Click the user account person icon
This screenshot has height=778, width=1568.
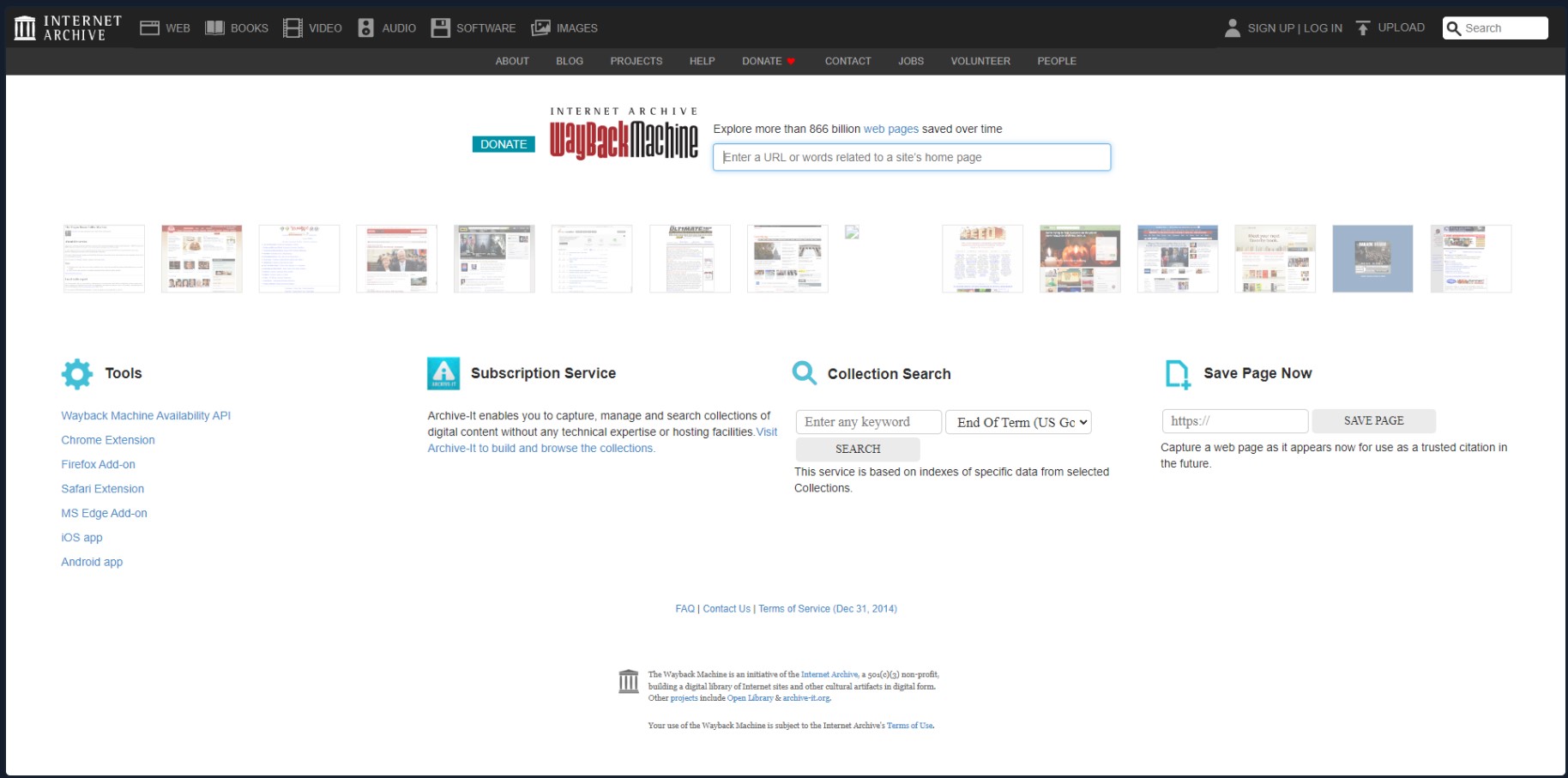click(1232, 28)
